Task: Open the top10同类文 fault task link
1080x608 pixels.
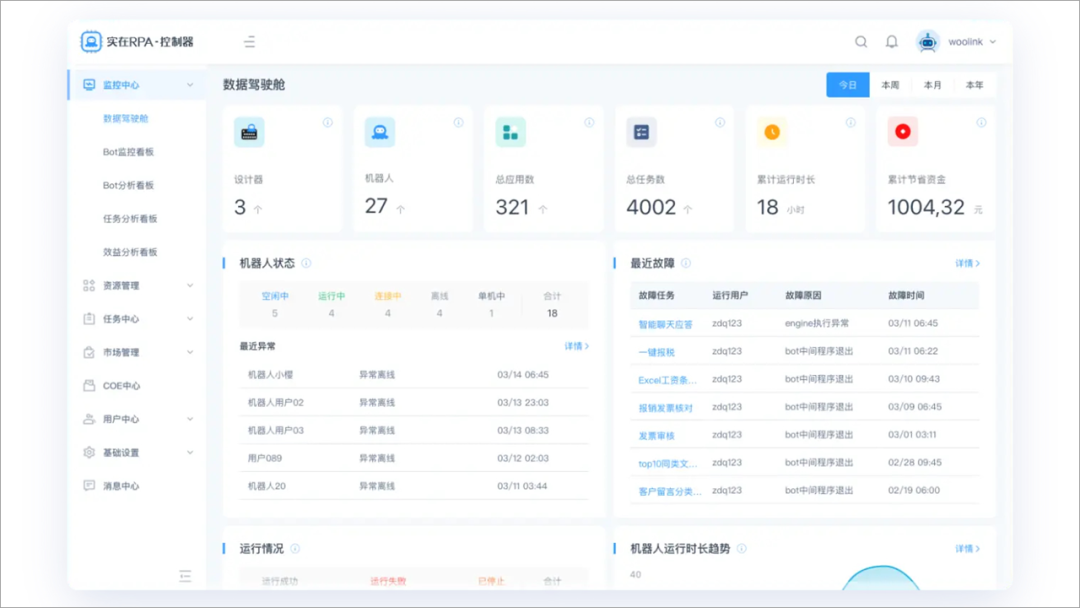Action: [x=668, y=463]
